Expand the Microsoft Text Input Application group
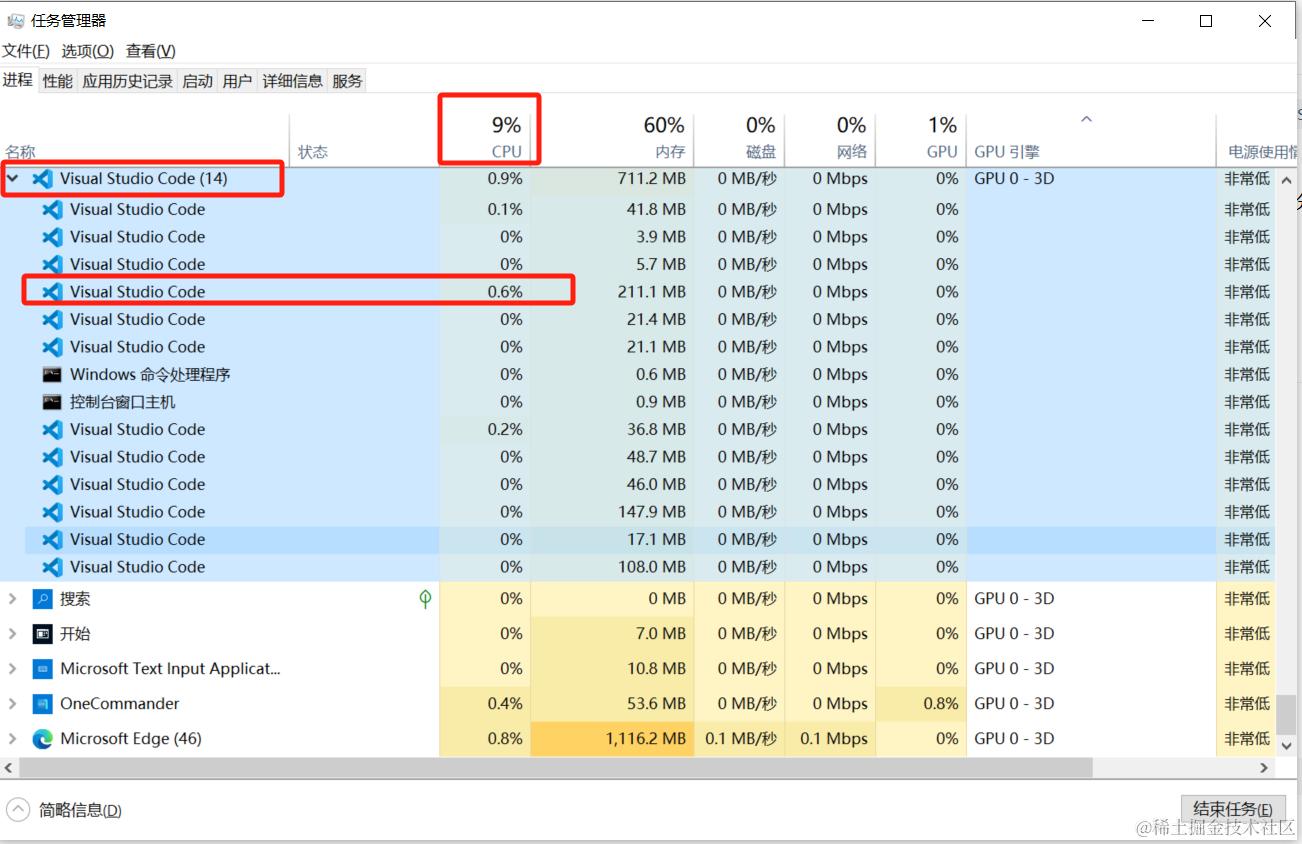 pos(13,669)
